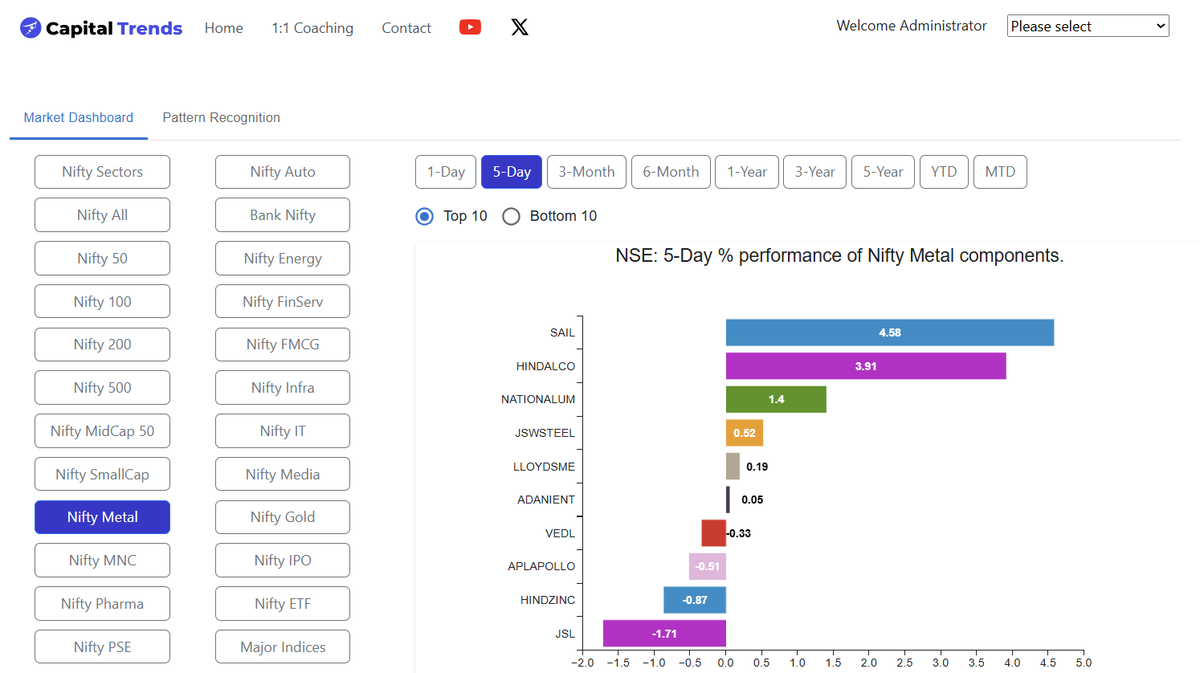
Task: Select the Nifty MidCap 50 button
Action: click(x=102, y=431)
